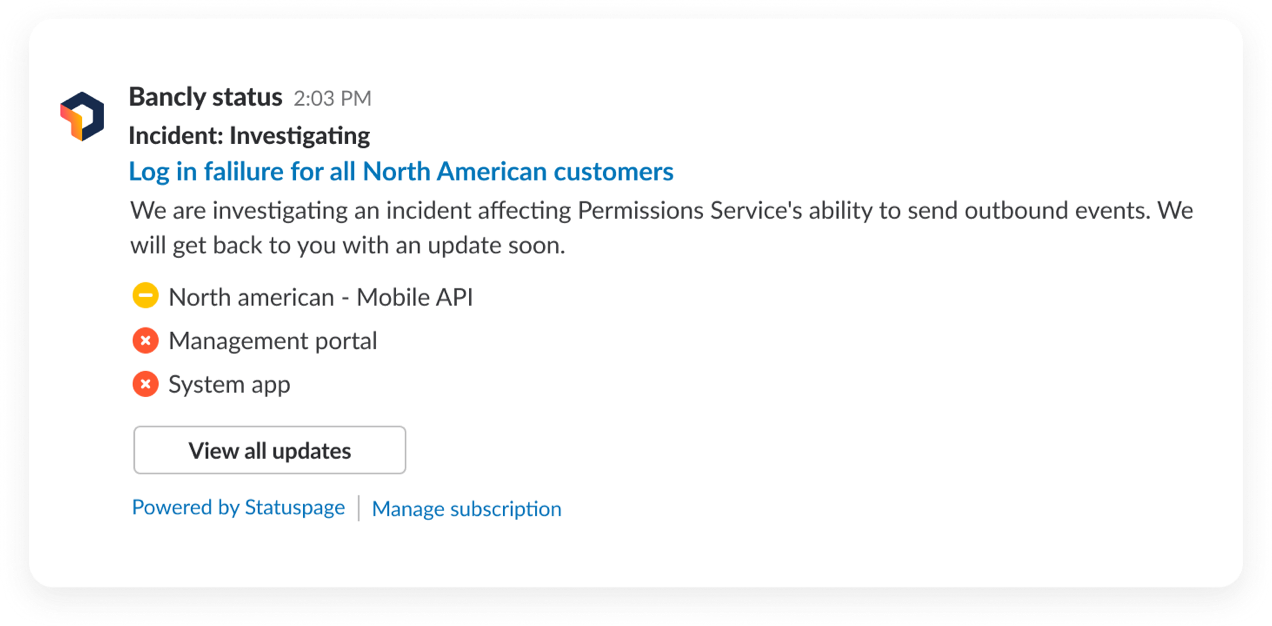Select the North american - Mobile API status indicator
This screenshot has height=626, width=1272.
pyautogui.click(x=145, y=295)
